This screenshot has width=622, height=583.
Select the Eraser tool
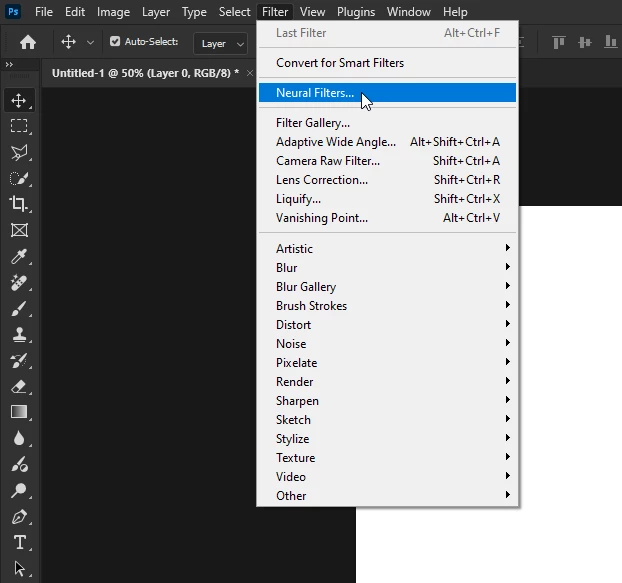pos(19,387)
